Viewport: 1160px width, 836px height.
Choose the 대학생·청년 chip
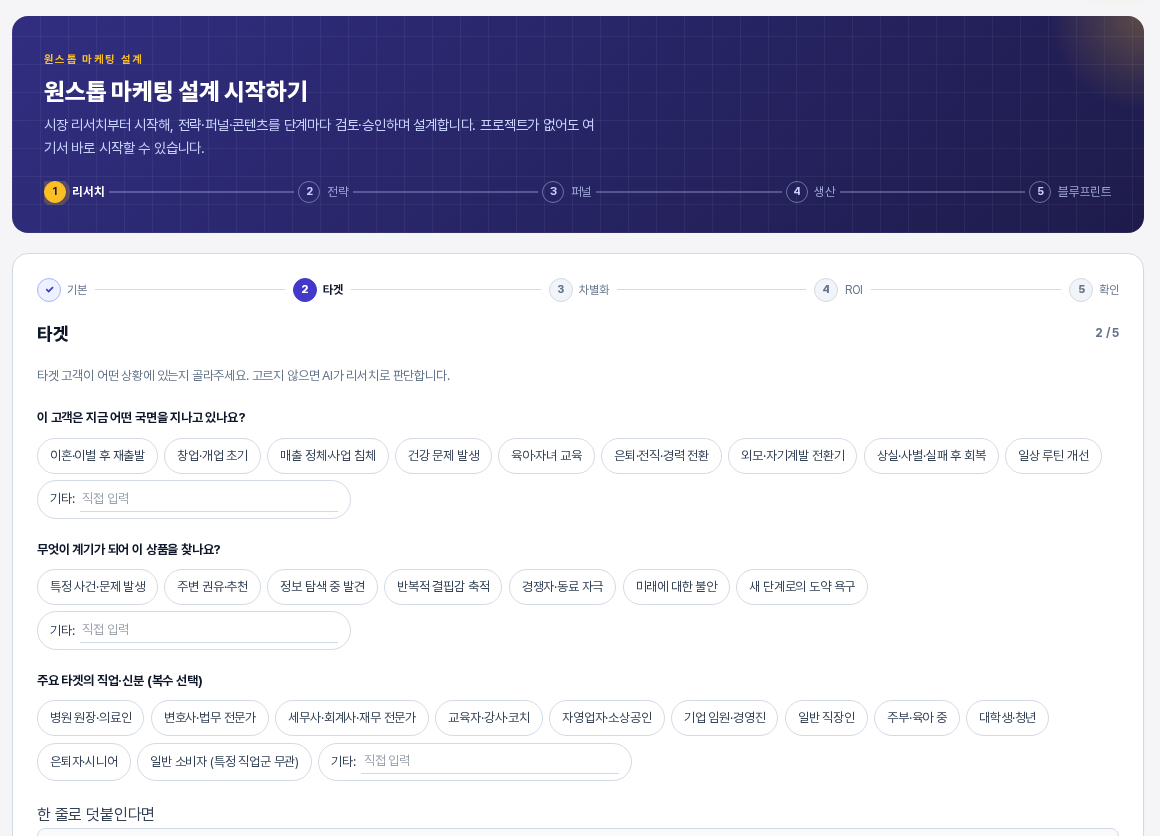pyautogui.click(x=1008, y=718)
